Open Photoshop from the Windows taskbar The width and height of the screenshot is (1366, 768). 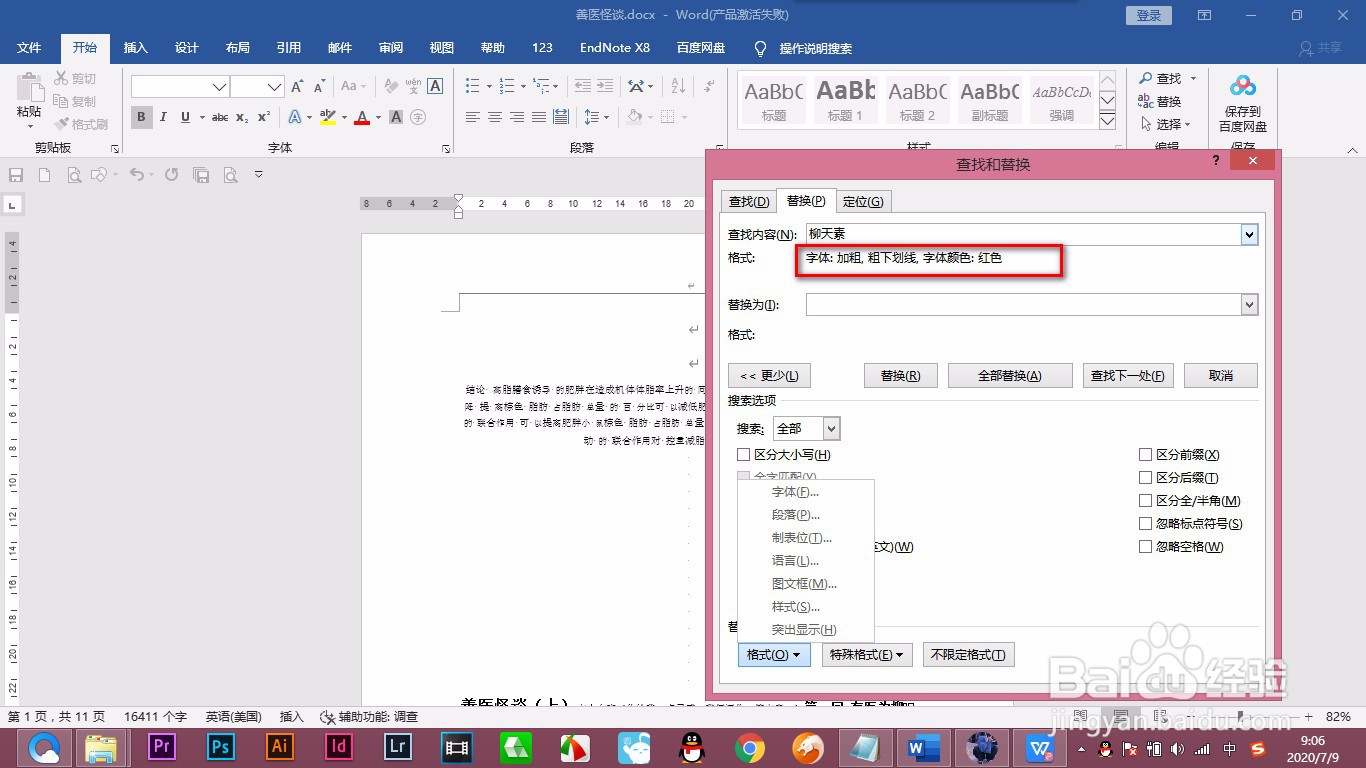[221, 746]
